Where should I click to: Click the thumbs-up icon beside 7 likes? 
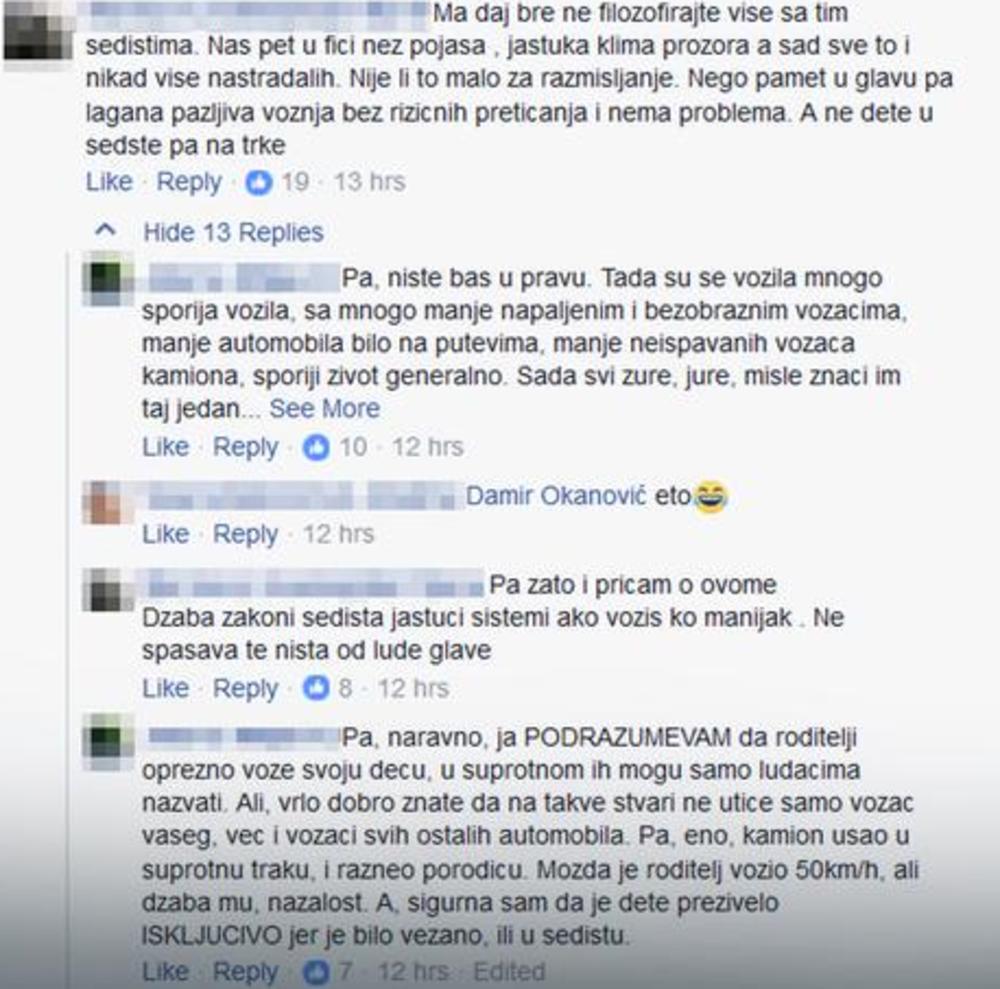point(315,972)
